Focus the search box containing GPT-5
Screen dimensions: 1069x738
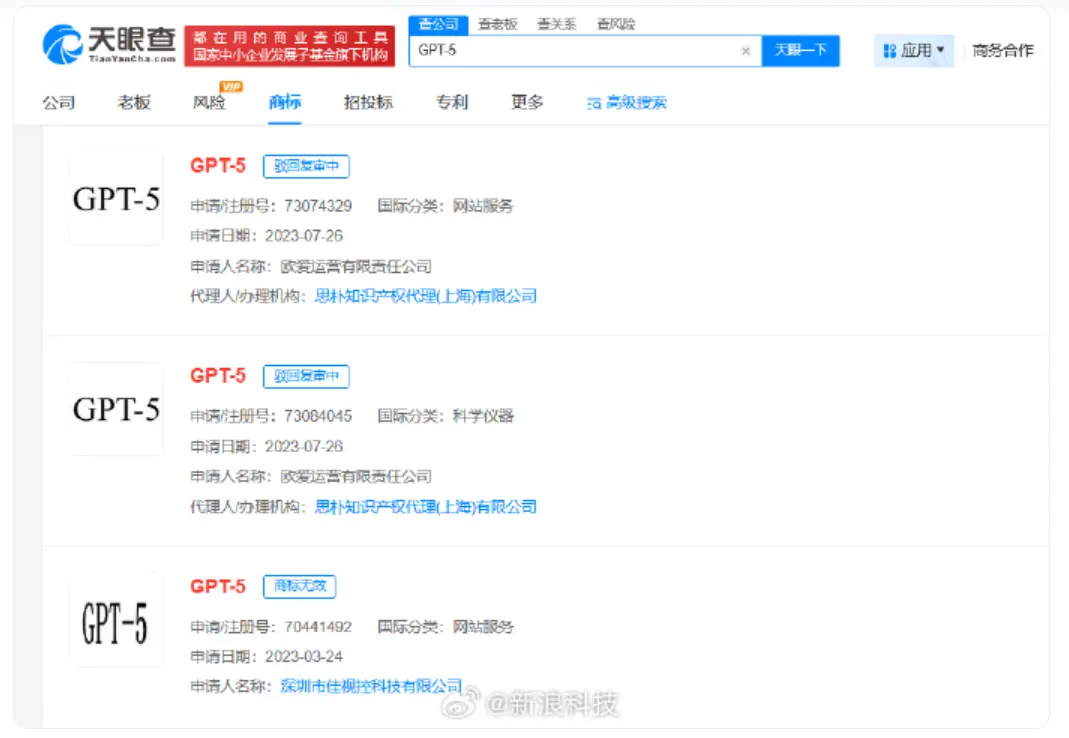[585, 50]
